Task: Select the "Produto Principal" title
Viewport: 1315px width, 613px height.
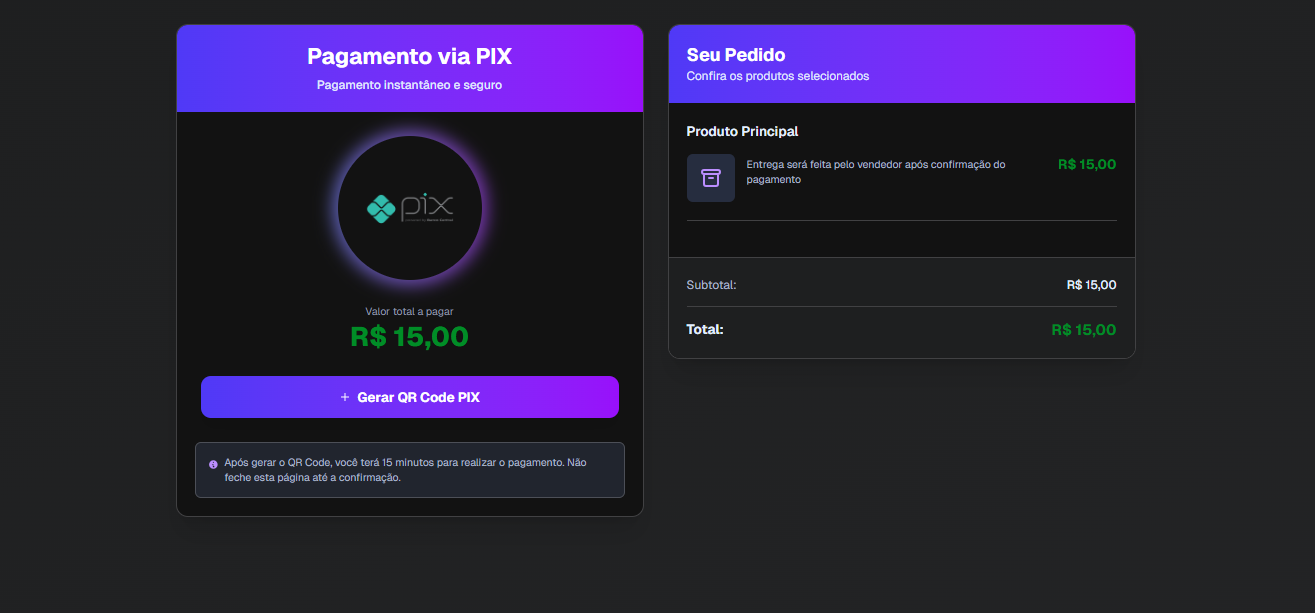Action: point(742,131)
